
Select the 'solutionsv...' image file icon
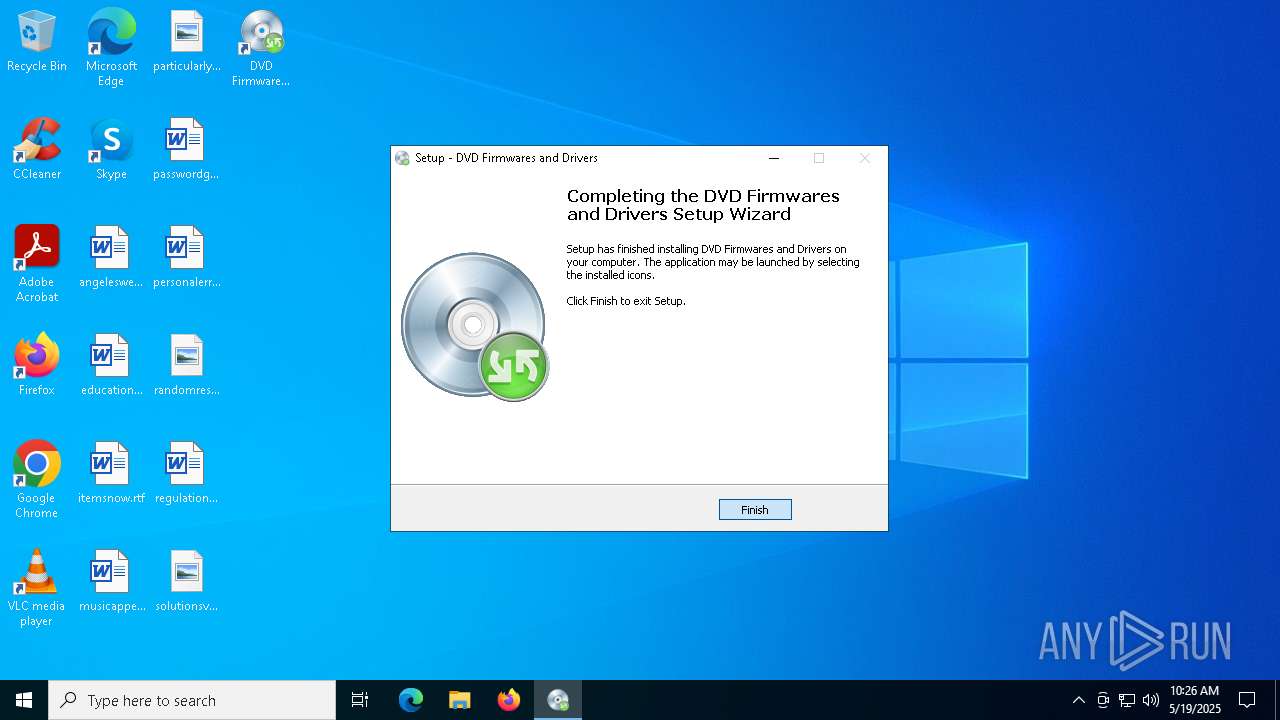(187, 583)
